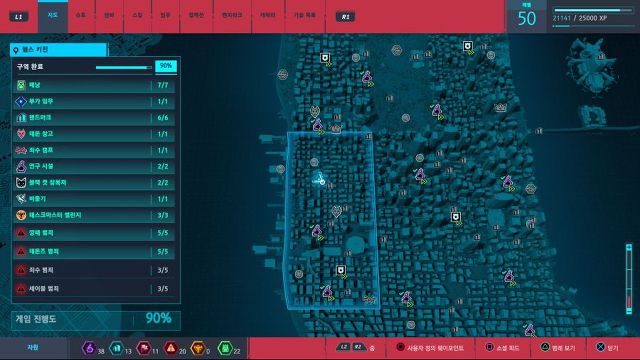Click the 범례 보기 triangle button
Viewport: 640px width, 360px height.
(x=558, y=348)
